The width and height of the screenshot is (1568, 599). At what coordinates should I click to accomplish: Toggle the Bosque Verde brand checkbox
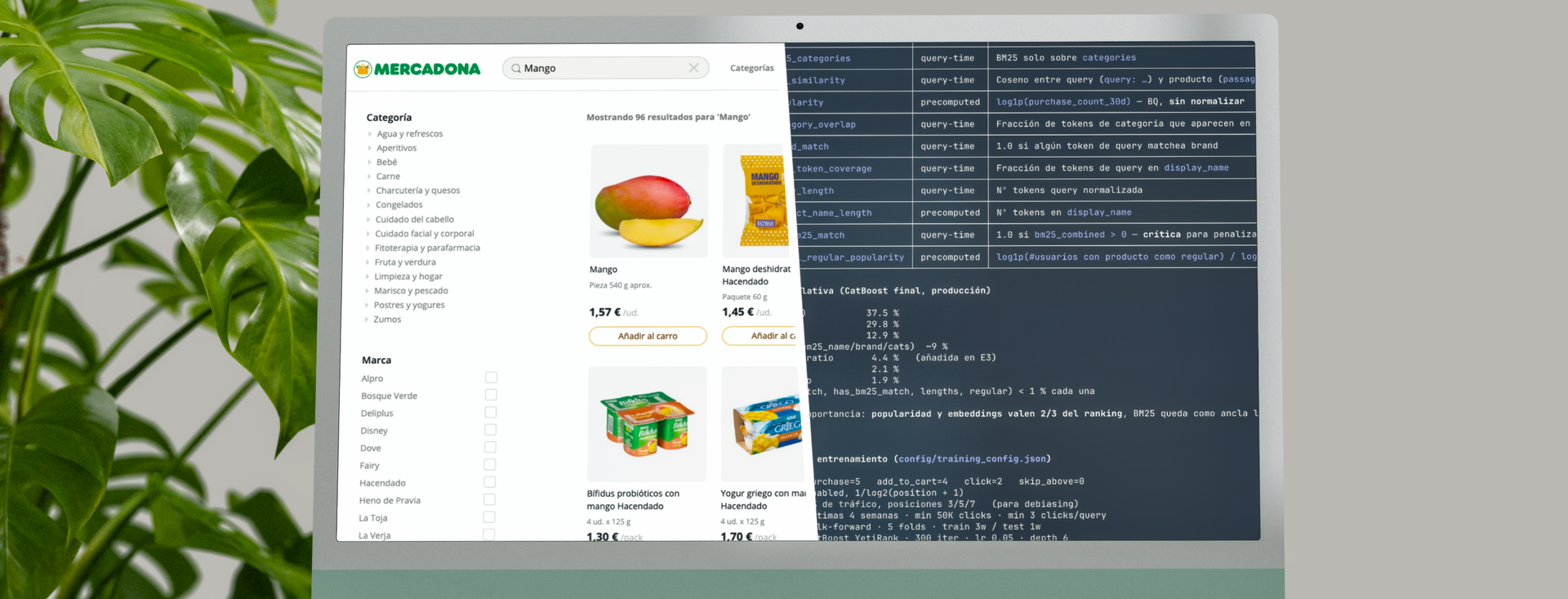tap(491, 395)
